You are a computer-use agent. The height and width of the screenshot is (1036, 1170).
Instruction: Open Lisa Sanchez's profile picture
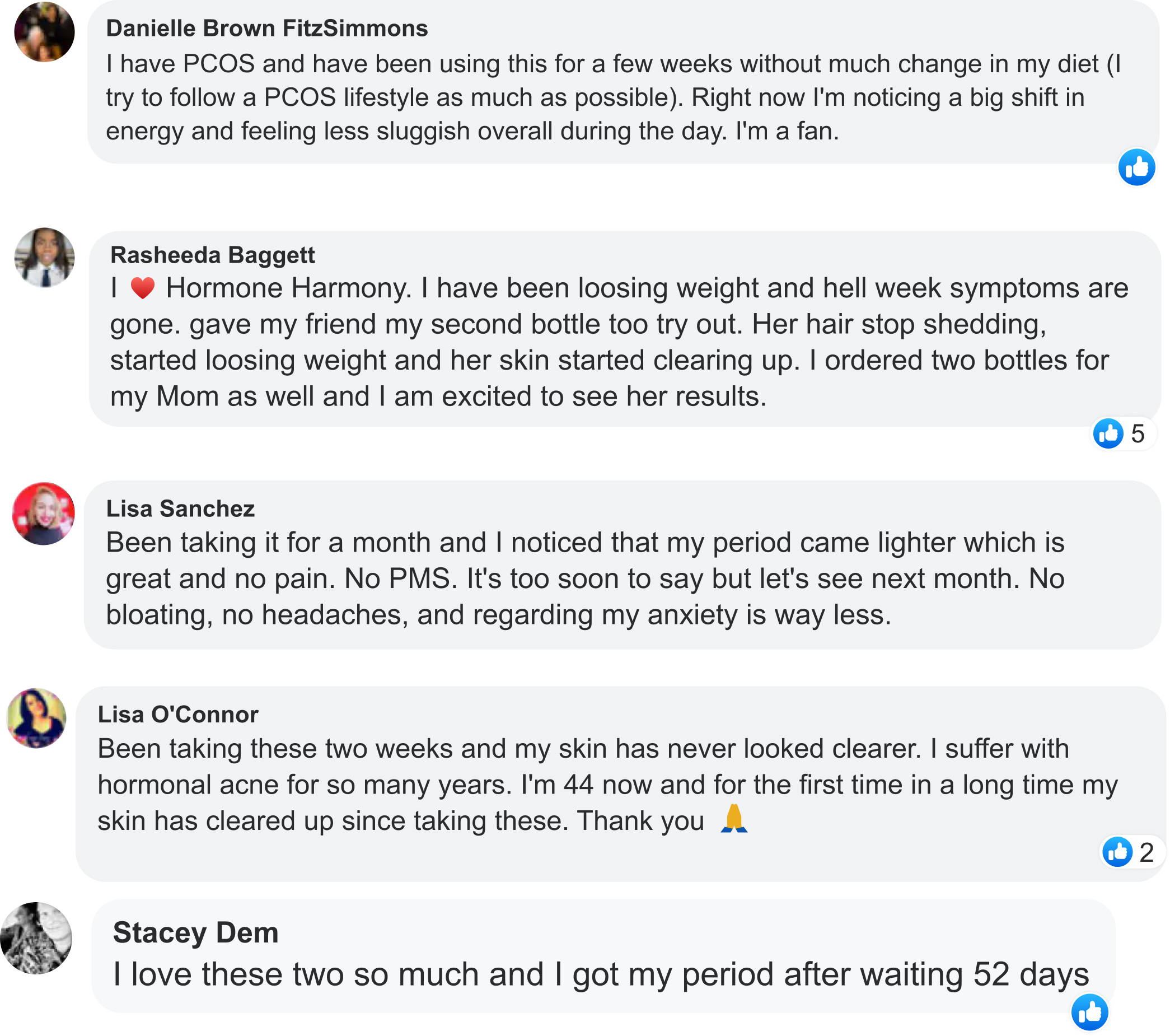pyautogui.click(x=44, y=514)
